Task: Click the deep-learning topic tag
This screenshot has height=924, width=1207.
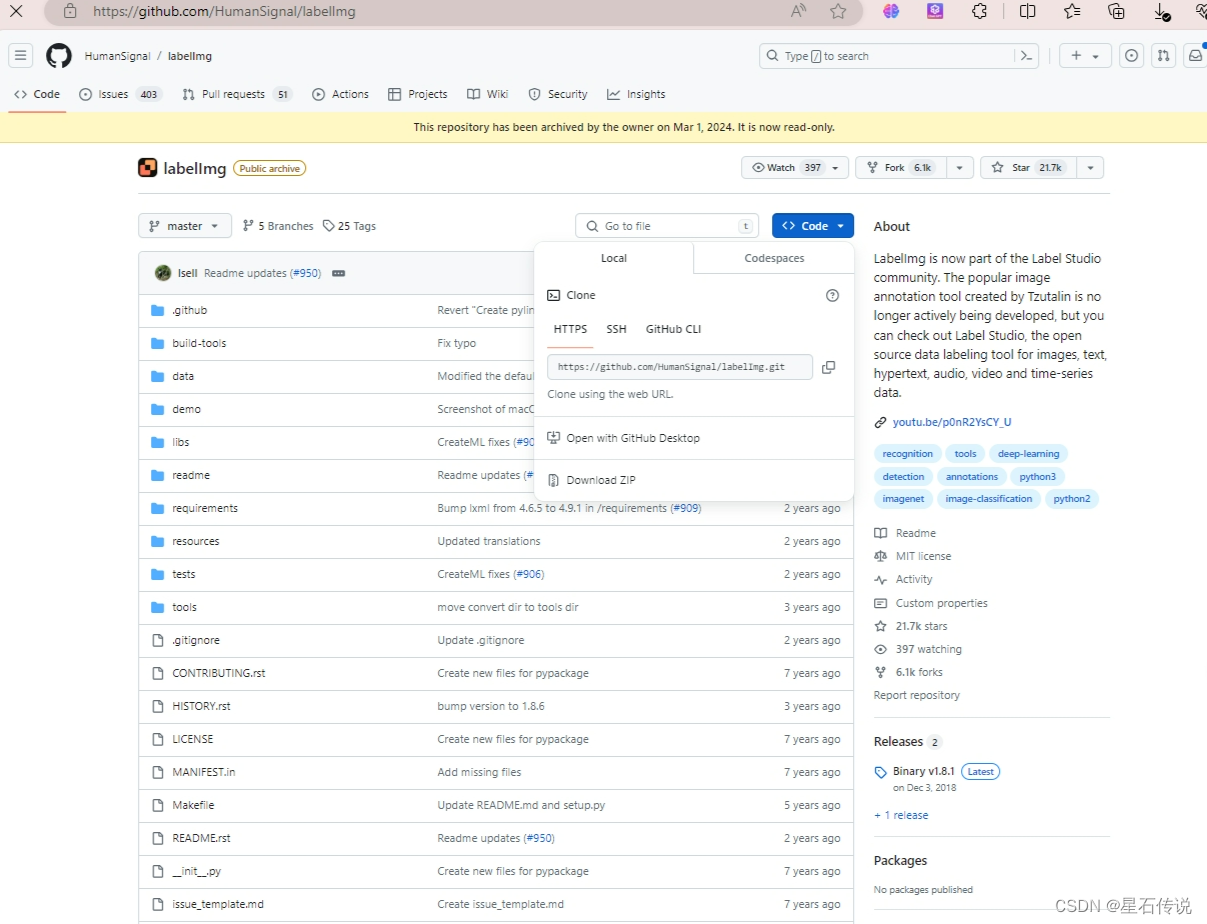Action: pyautogui.click(x=1028, y=454)
